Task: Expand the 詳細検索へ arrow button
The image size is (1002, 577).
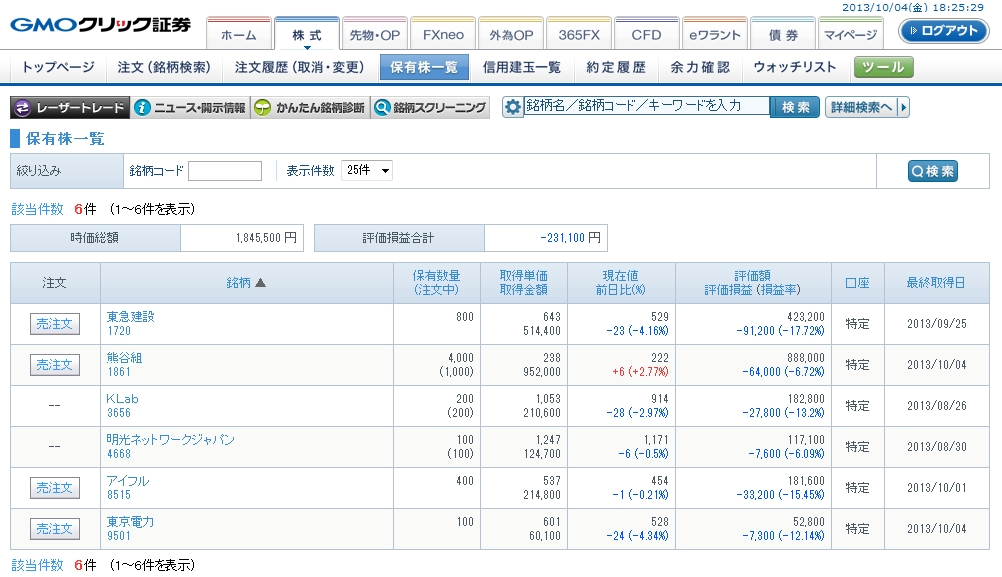Action: pos(867,107)
